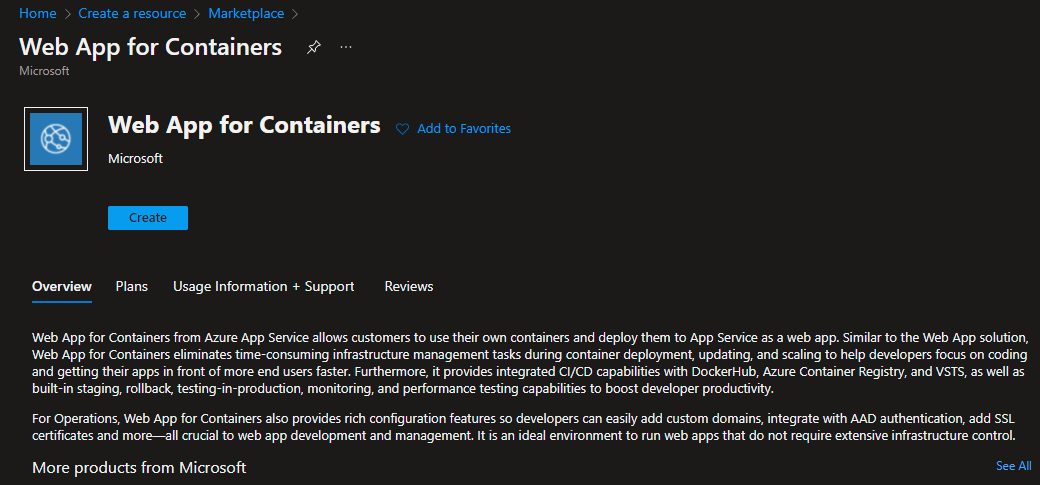The width and height of the screenshot is (1040, 485).
Task: Return to Marketplace breadcrumb
Action: tap(246, 13)
